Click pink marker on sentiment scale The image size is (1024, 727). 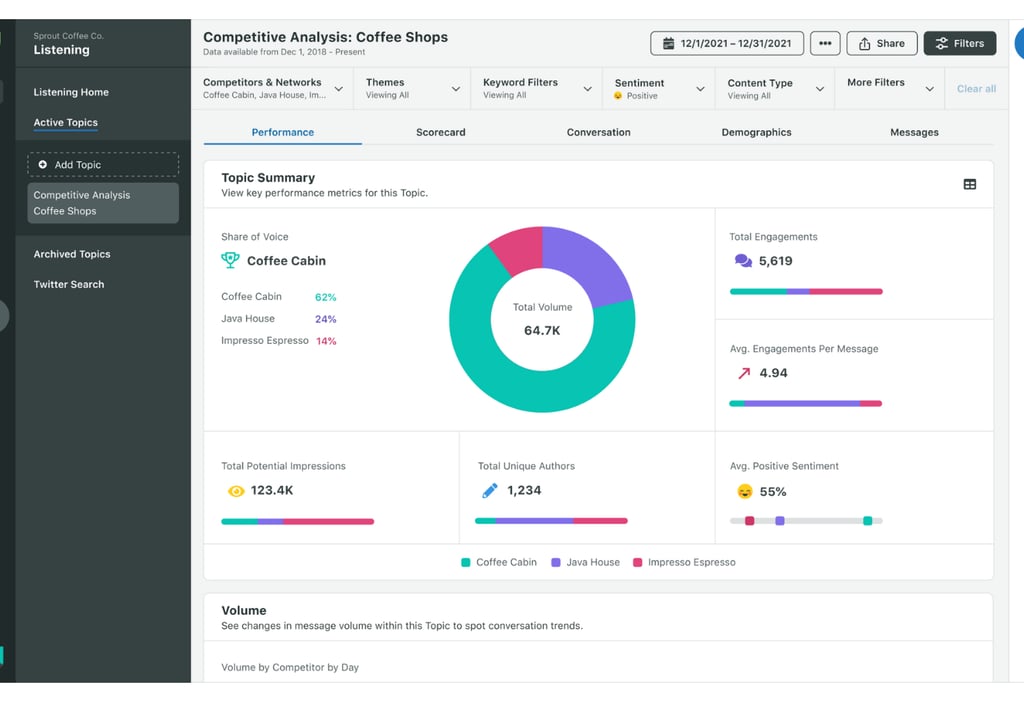click(750, 521)
